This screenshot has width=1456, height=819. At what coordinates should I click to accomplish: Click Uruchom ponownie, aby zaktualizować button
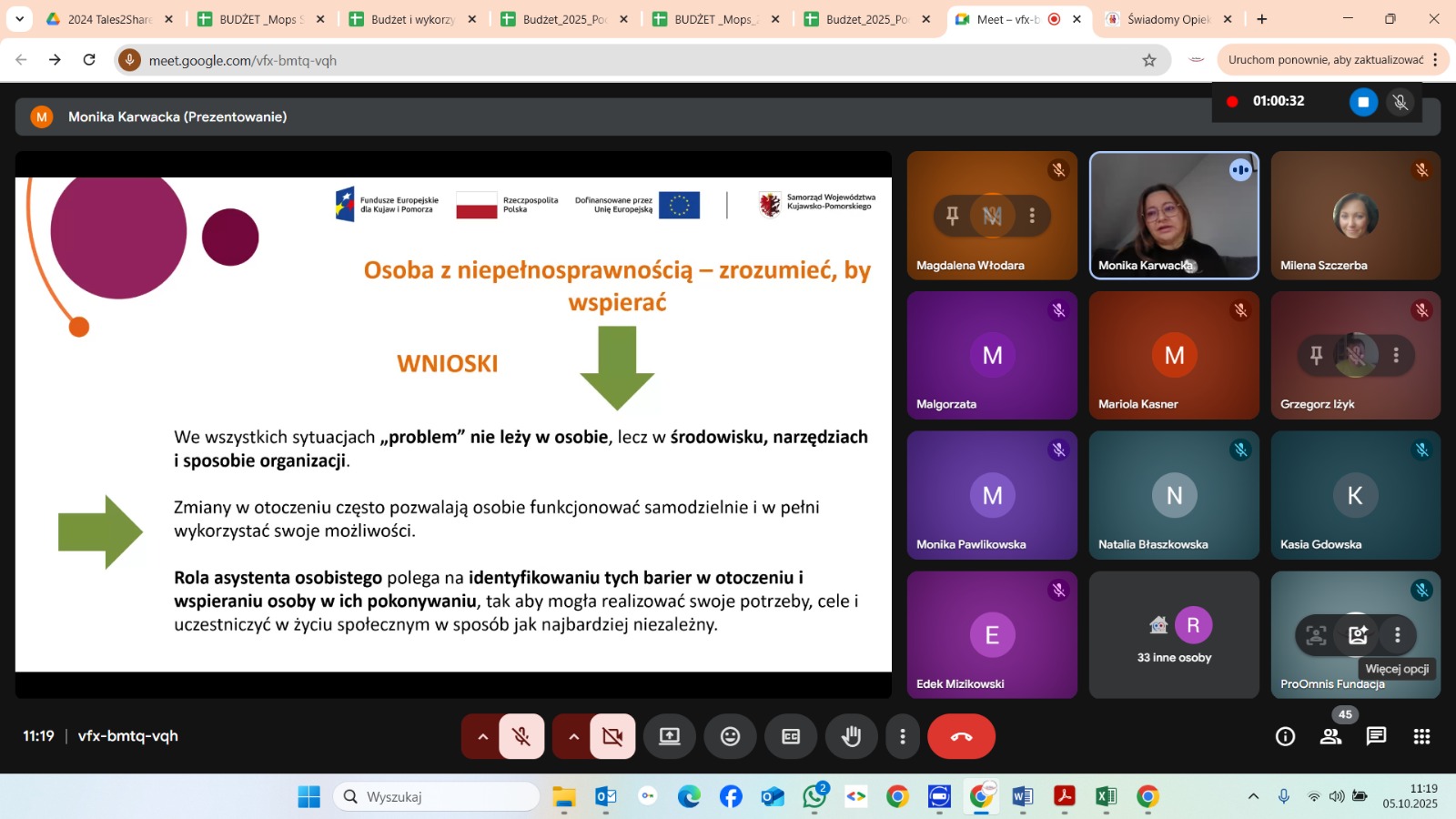coord(1325,60)
